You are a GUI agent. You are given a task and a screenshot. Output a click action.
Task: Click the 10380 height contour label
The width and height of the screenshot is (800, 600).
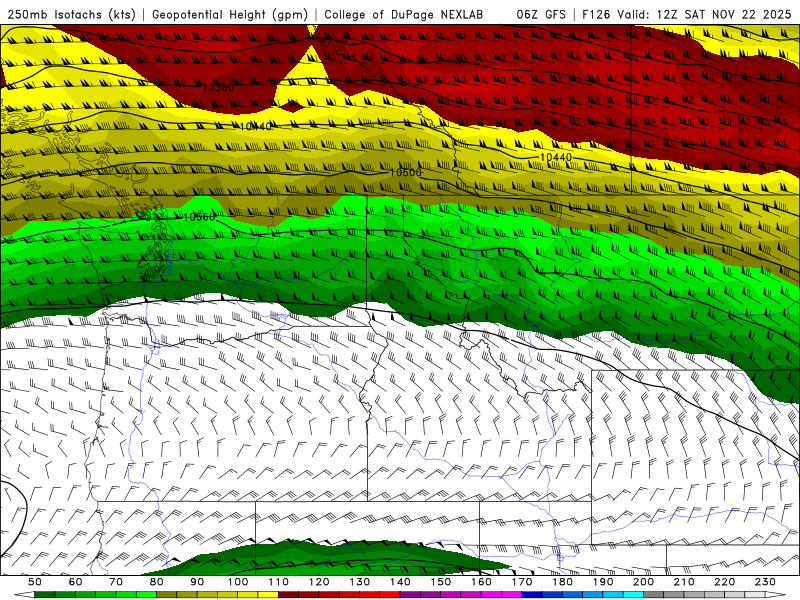point(218,87)
